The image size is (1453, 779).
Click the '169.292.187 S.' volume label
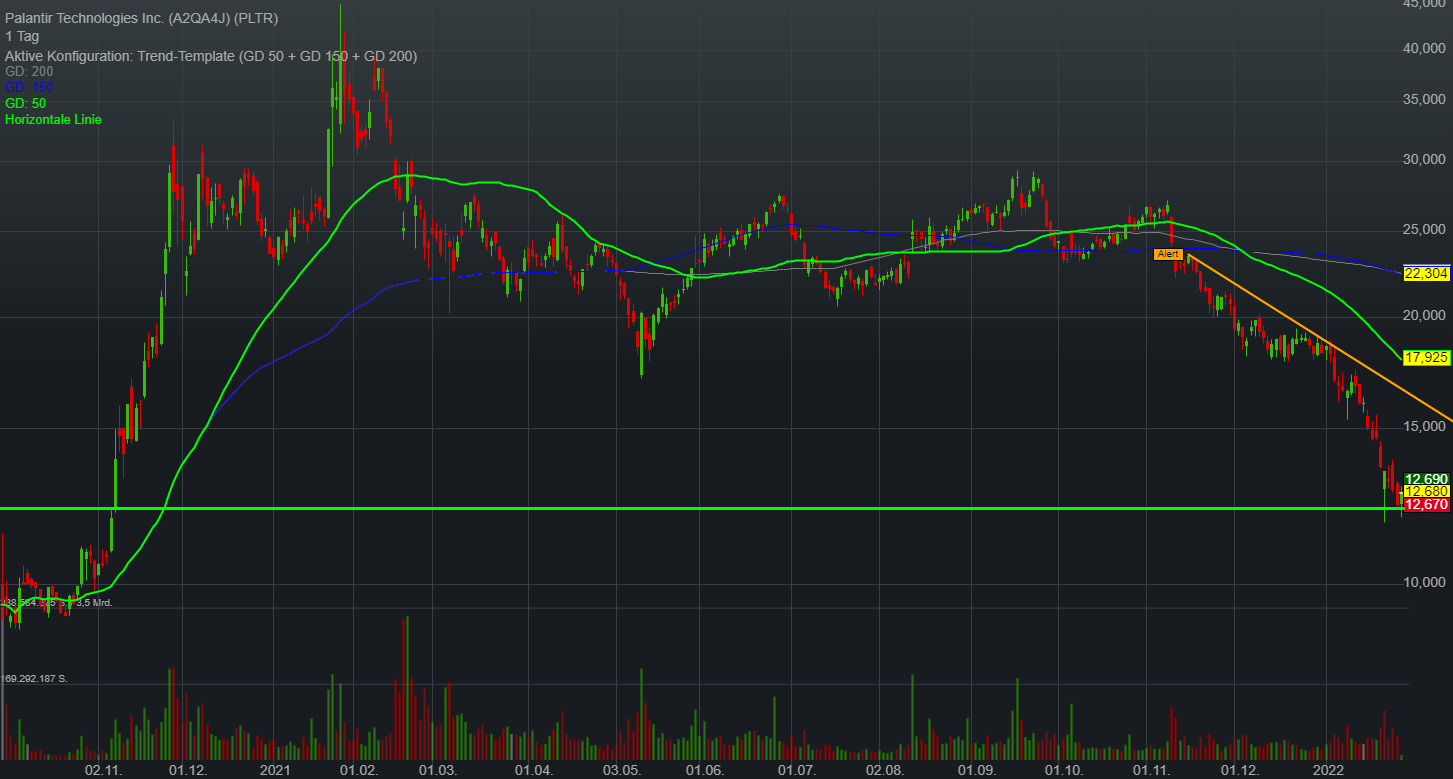point(35,679)
